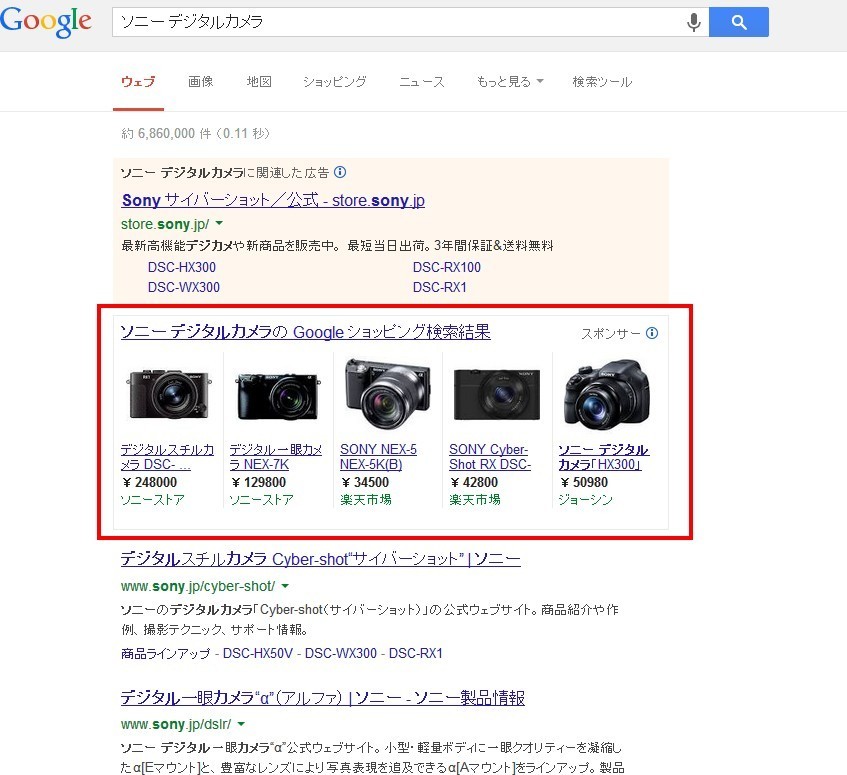Expand the もっと見る dropdown
847x775 pixels.
[x=510, y=82]
